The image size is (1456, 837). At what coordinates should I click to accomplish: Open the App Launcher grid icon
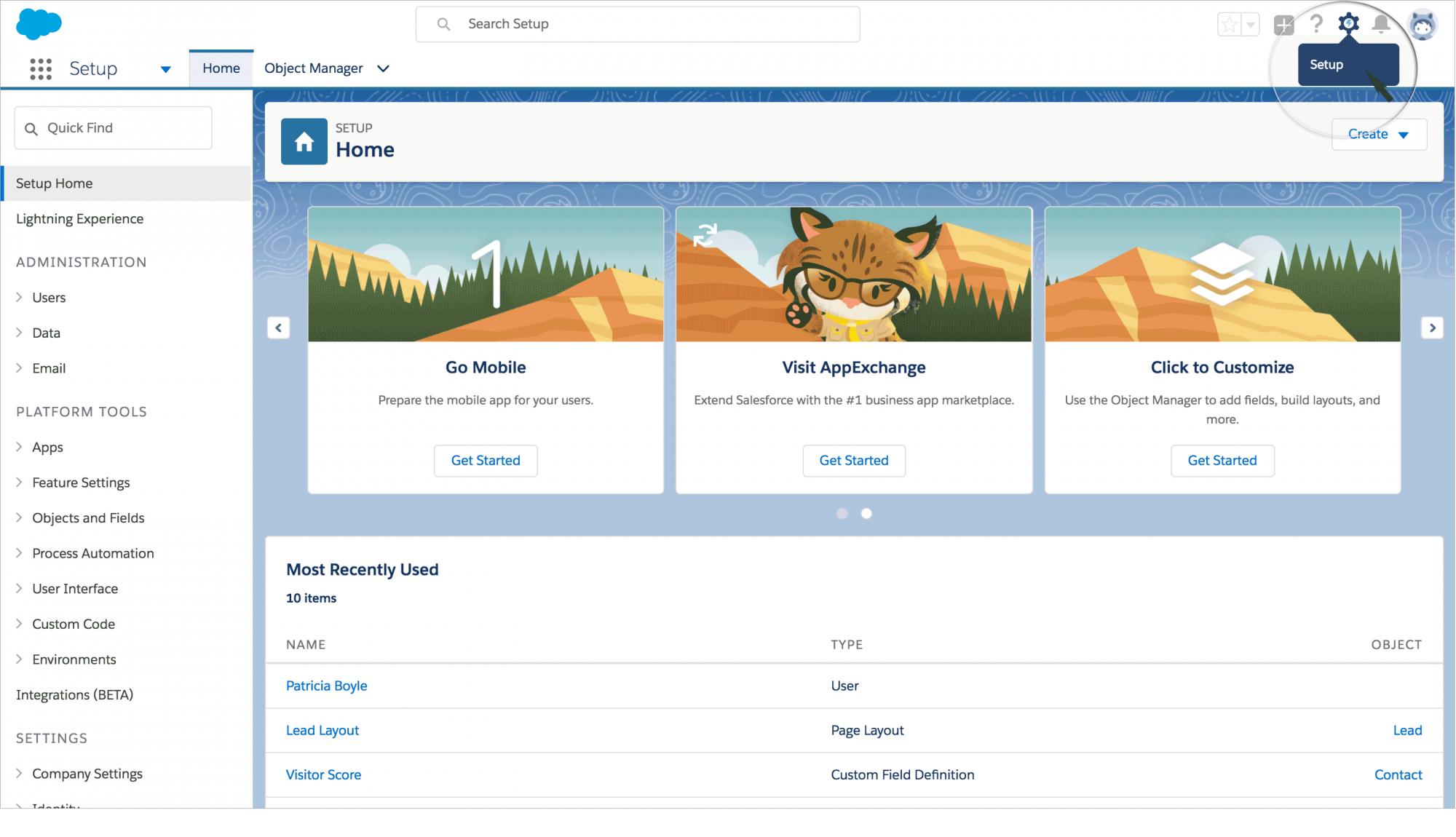41,68
